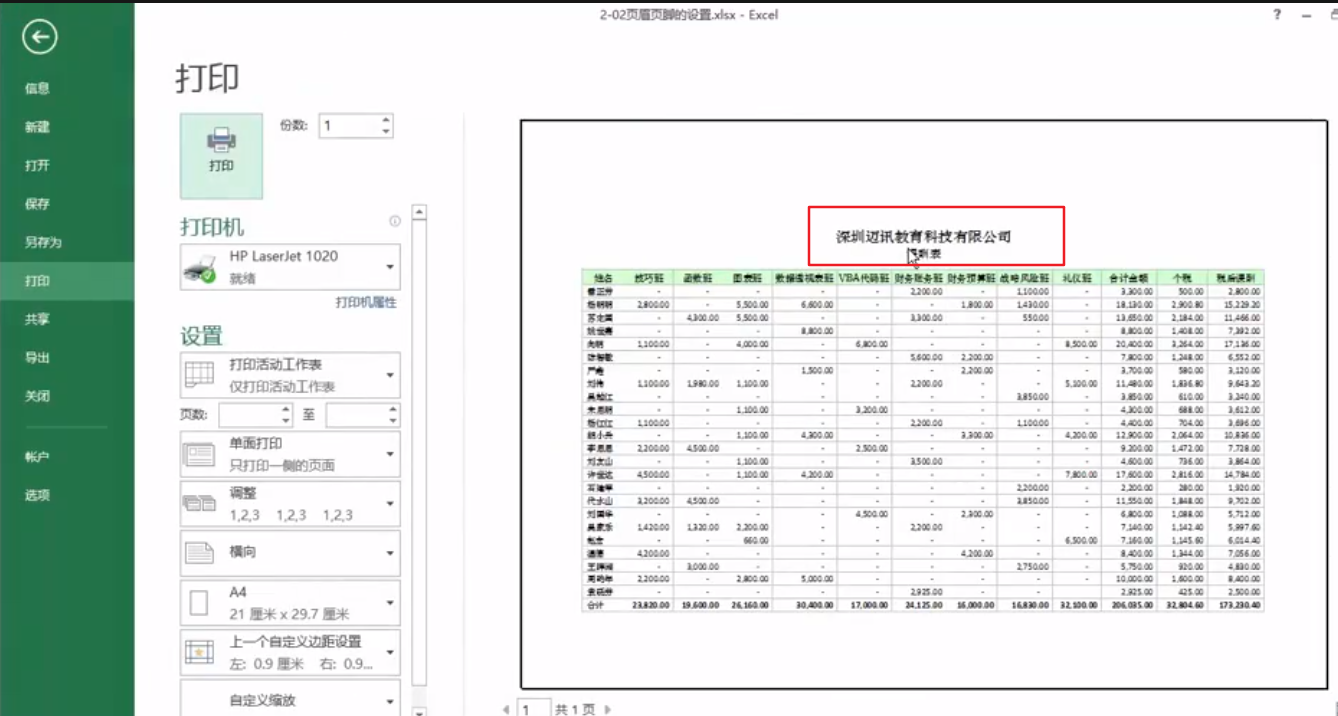Go to next page in preview
Screen dimensions: 1338x716
point(607,709)
